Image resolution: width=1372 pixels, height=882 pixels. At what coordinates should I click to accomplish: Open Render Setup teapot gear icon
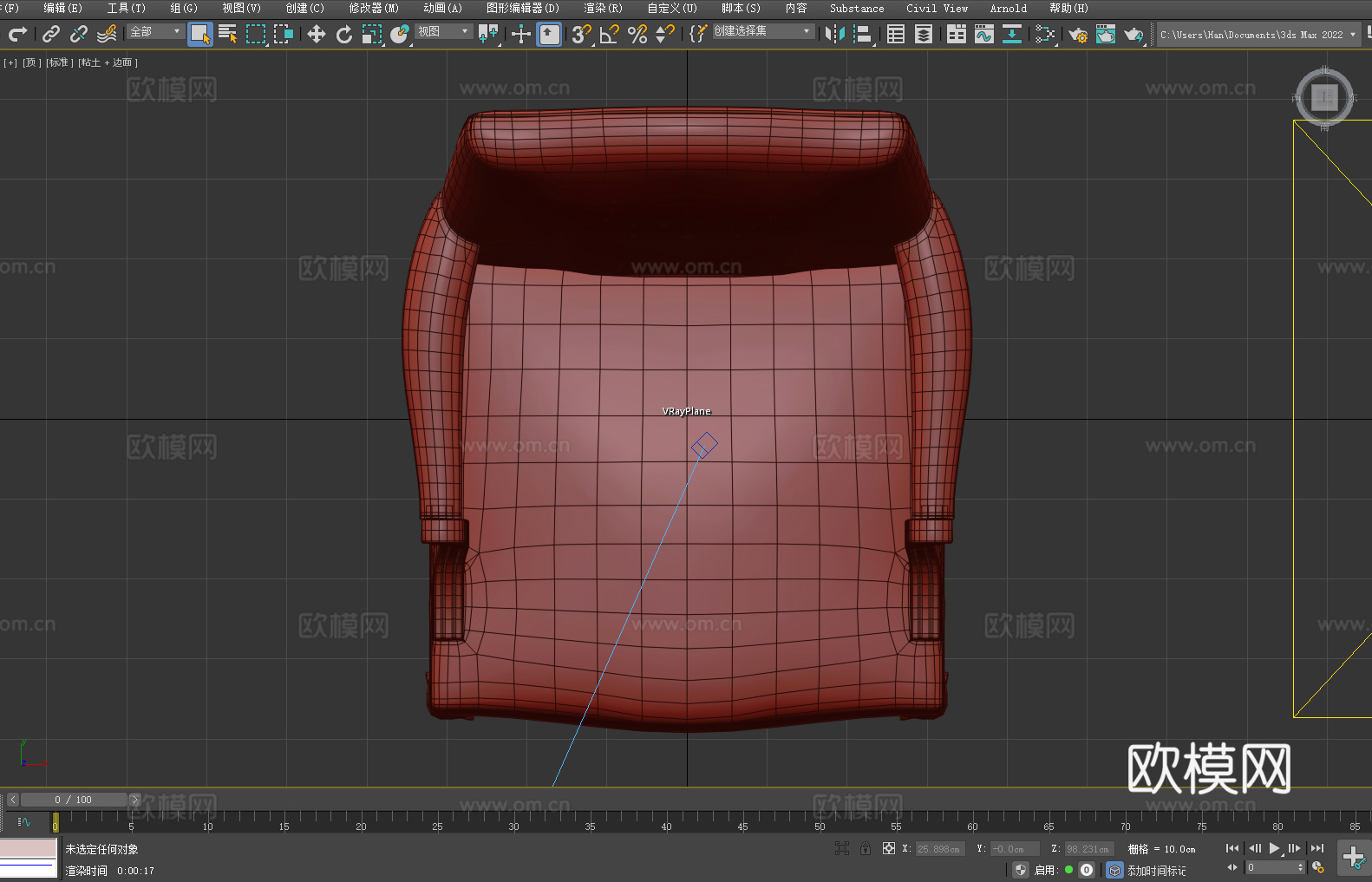pyautogui.click(x=1078, y=34)
